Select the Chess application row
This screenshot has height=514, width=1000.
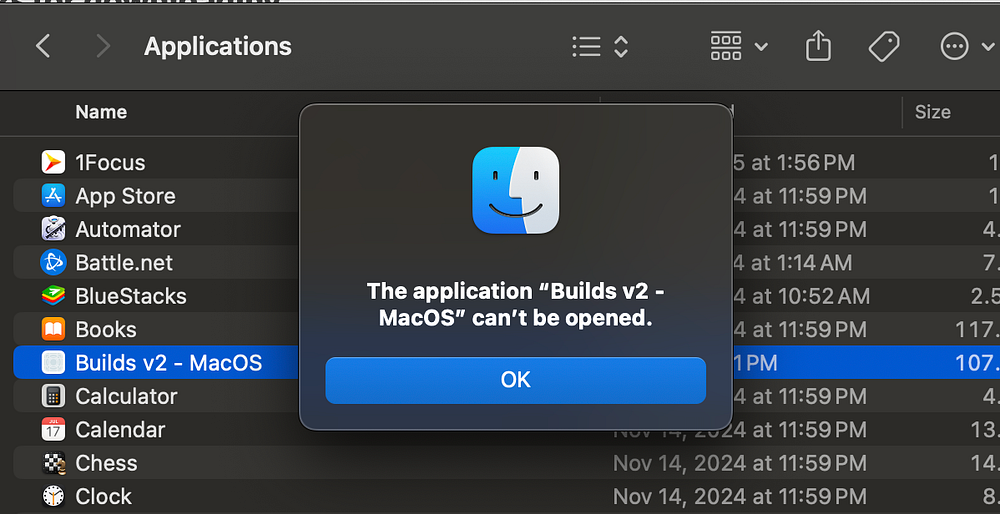click(x=106, y=463)
